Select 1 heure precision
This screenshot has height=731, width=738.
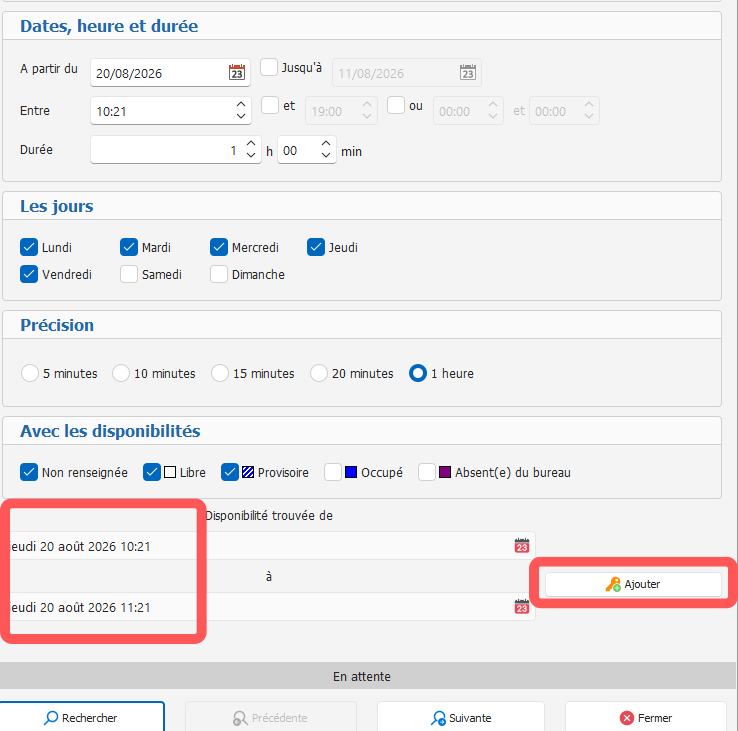click(418, 373)
